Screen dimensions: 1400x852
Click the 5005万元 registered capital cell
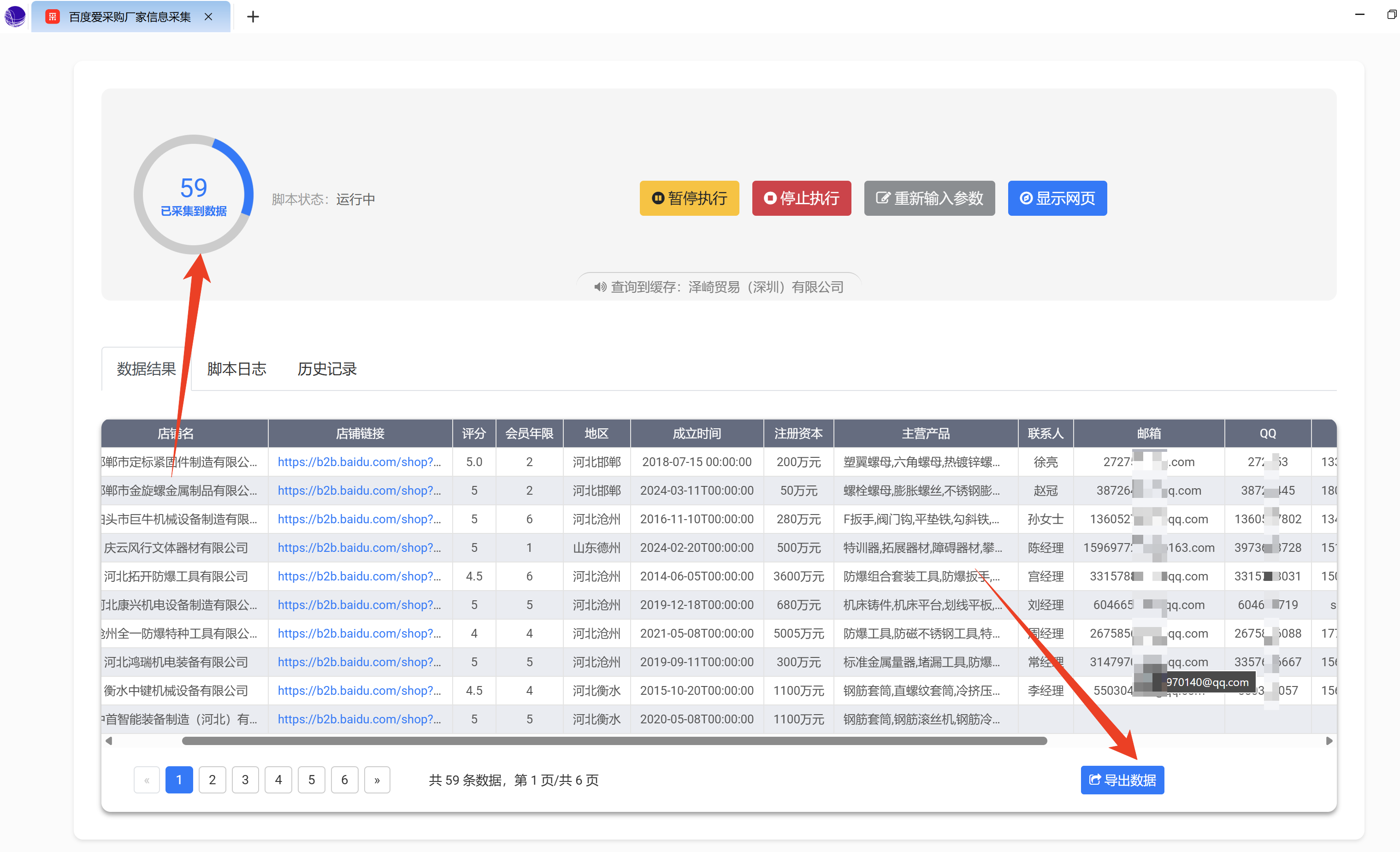coord(798,633)
